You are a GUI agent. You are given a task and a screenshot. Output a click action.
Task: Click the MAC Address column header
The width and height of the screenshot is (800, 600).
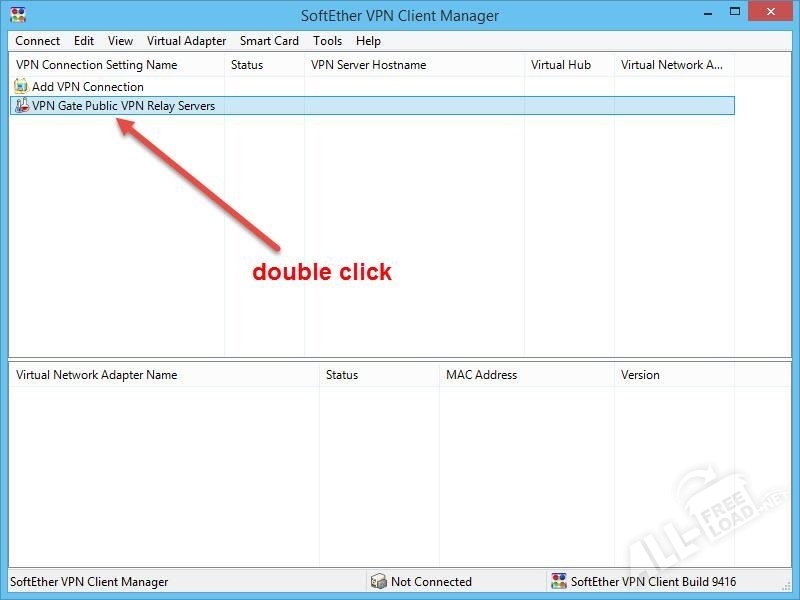(481, 375)
